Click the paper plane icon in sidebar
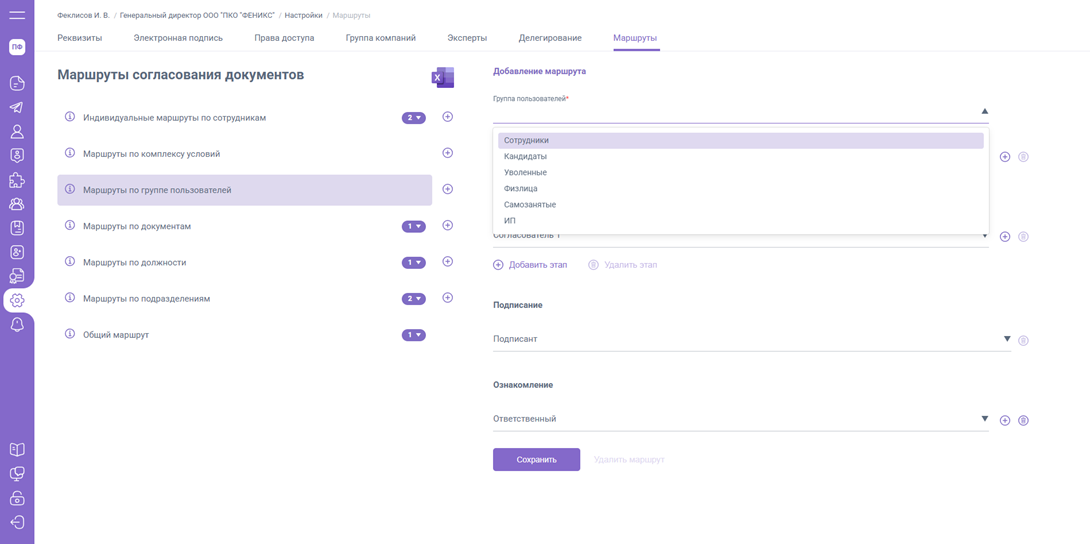1090x544 pixels. pos(17,107)
